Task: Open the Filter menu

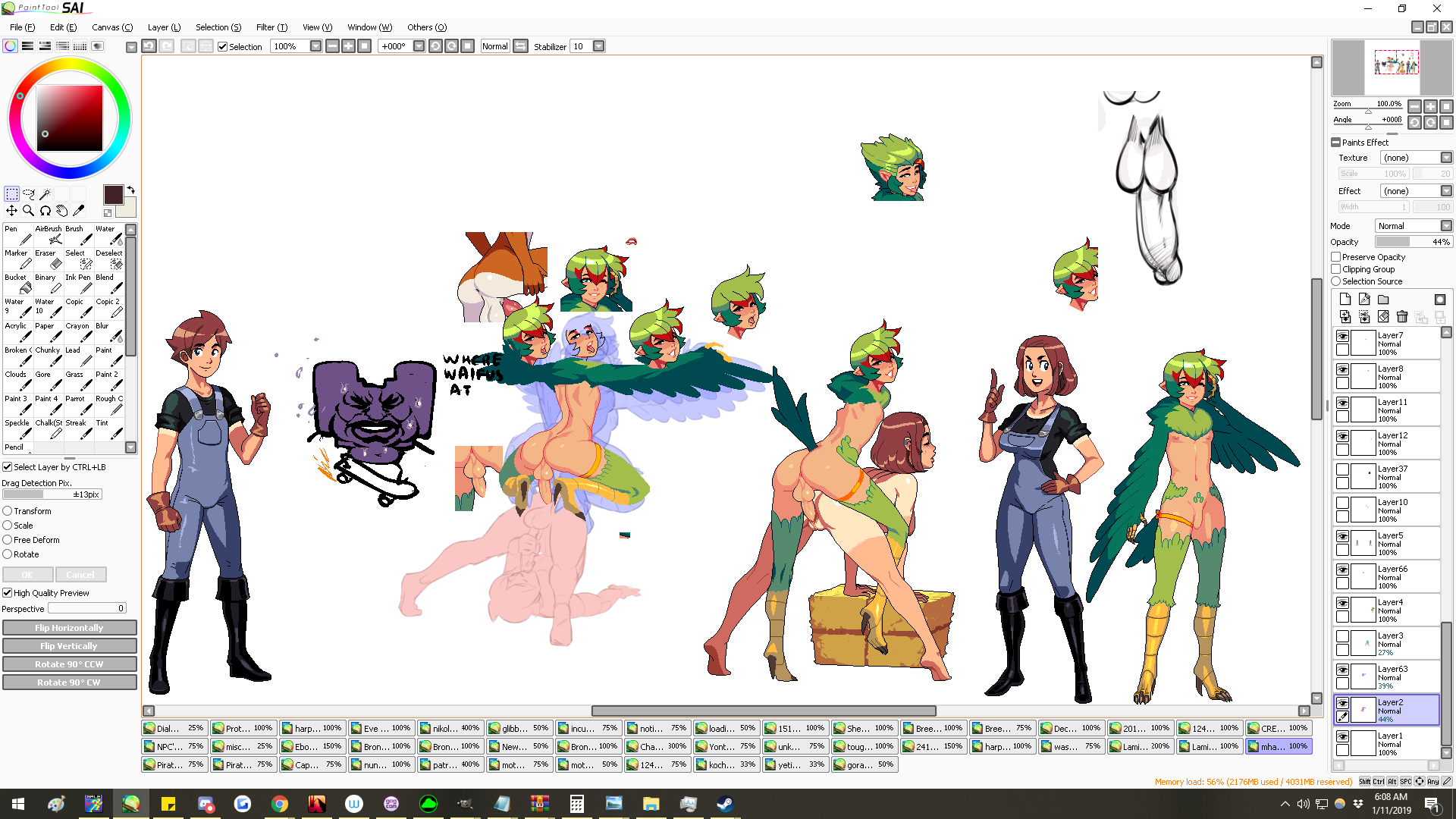Action: click(x=271, y=27)
